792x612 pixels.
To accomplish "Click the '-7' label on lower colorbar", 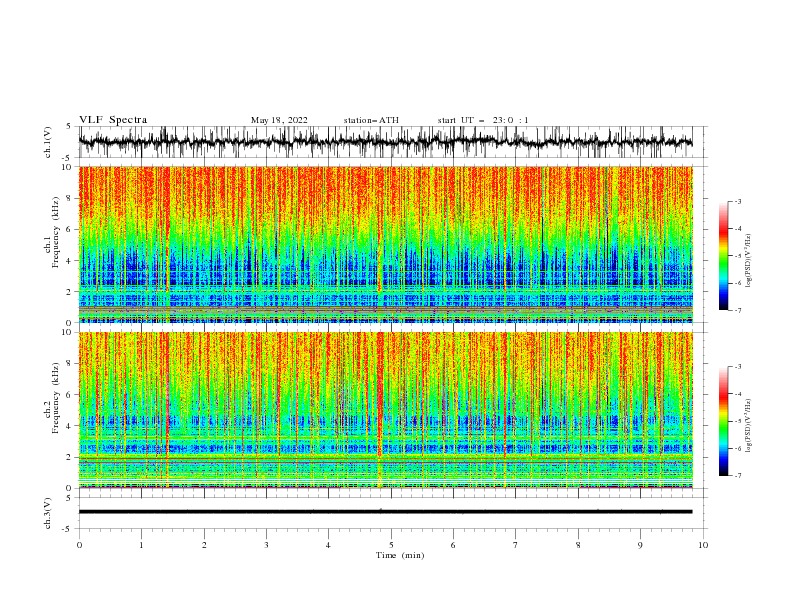I will coord(737,476).
